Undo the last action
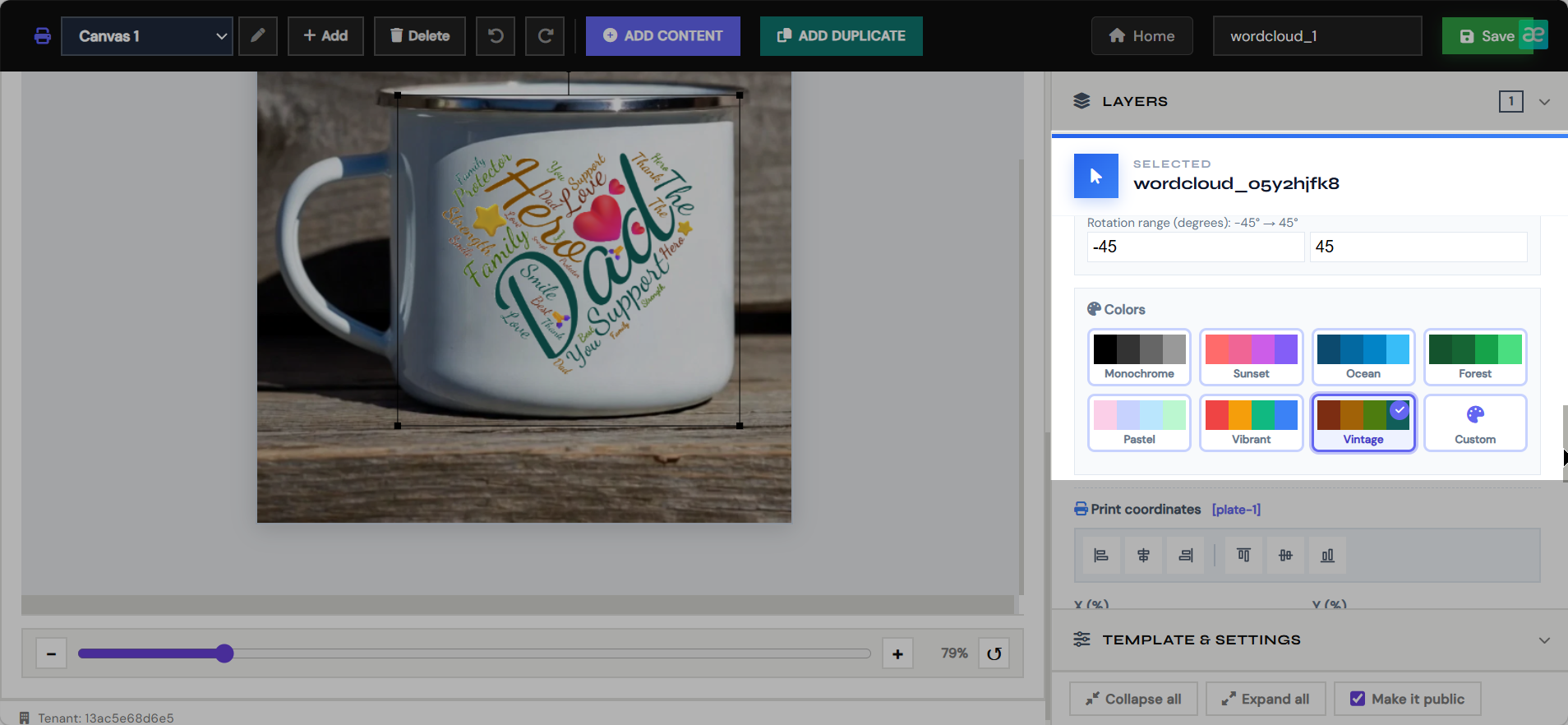Image resolution: width=1568 pixels, height=725 pixels. pyautogui.click(x=496, y=36)
